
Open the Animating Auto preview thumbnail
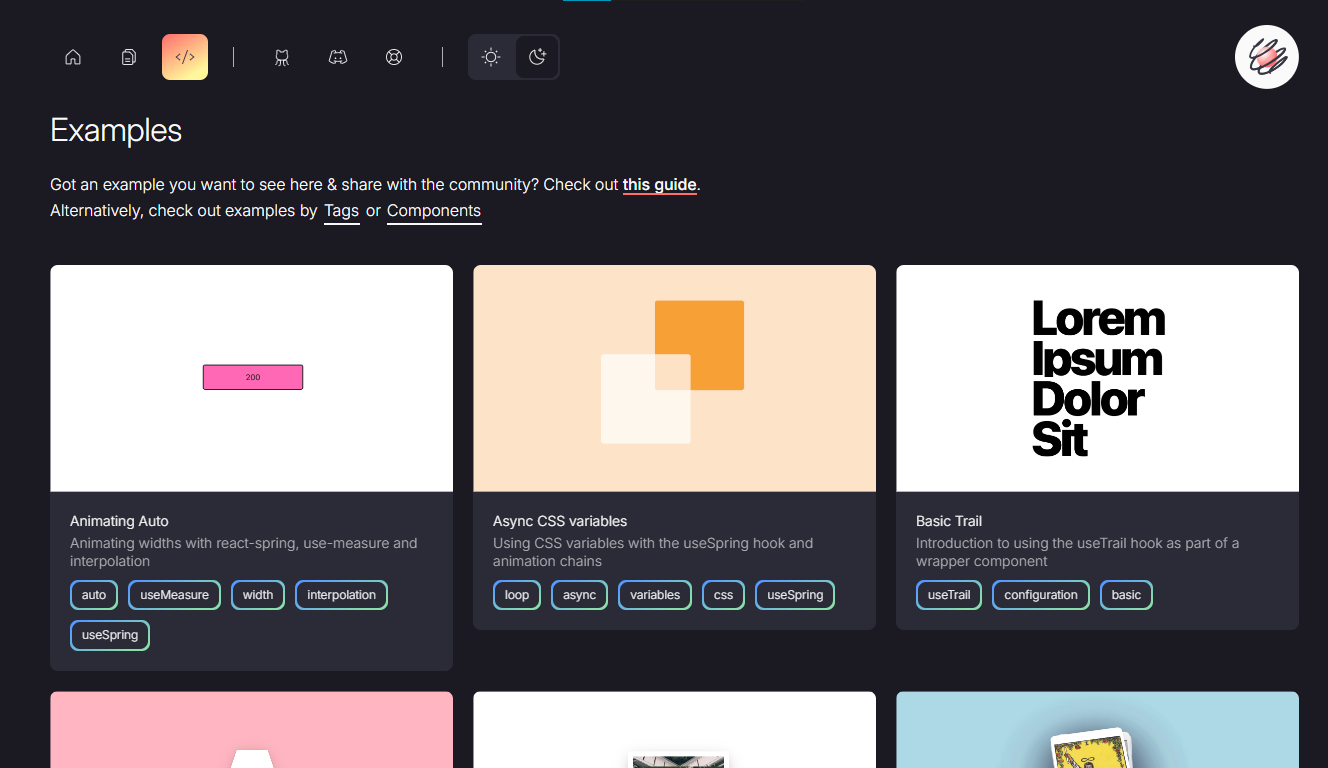point(252,378)
